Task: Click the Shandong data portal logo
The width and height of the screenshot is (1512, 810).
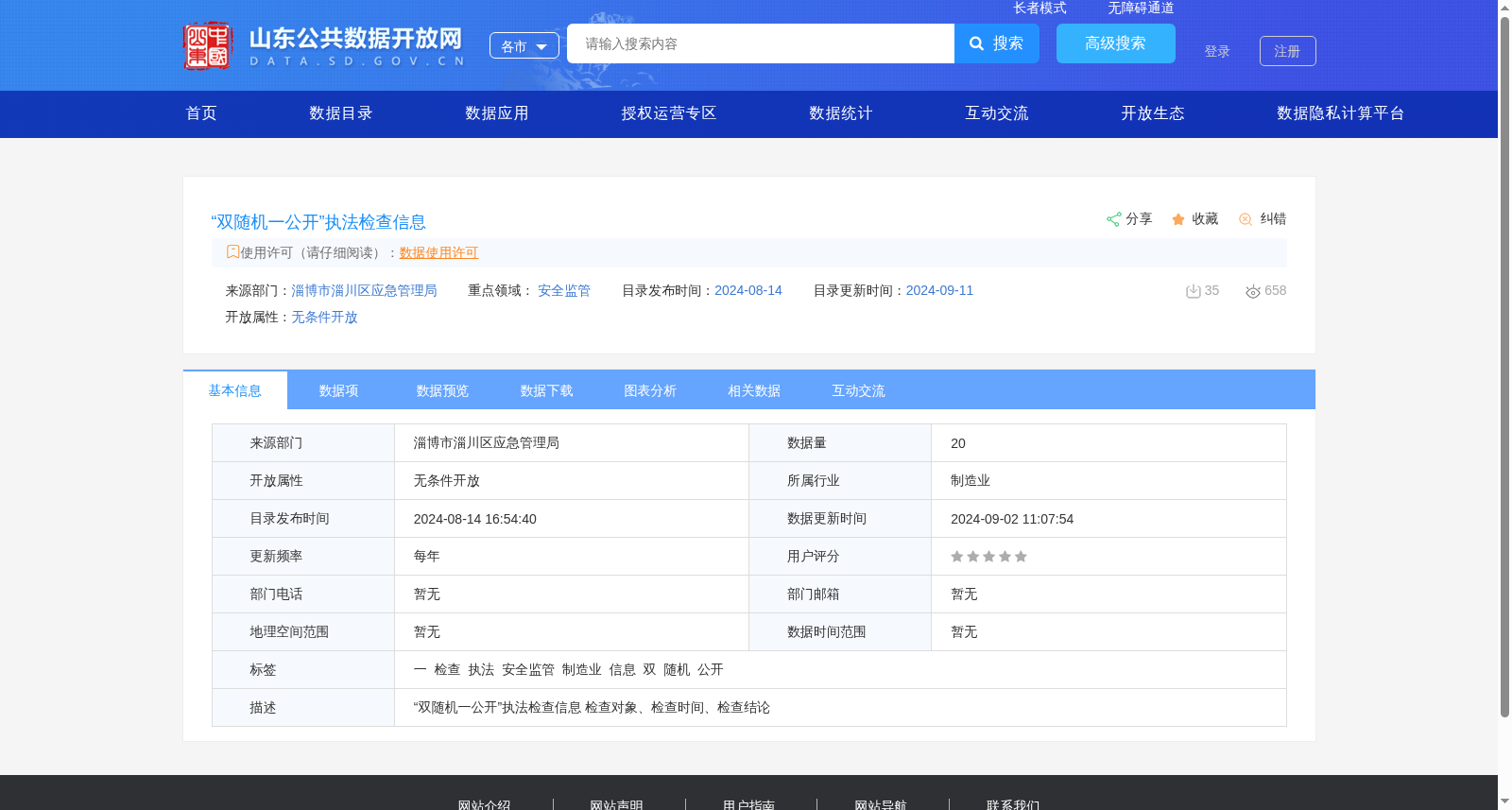Action: 323,45
